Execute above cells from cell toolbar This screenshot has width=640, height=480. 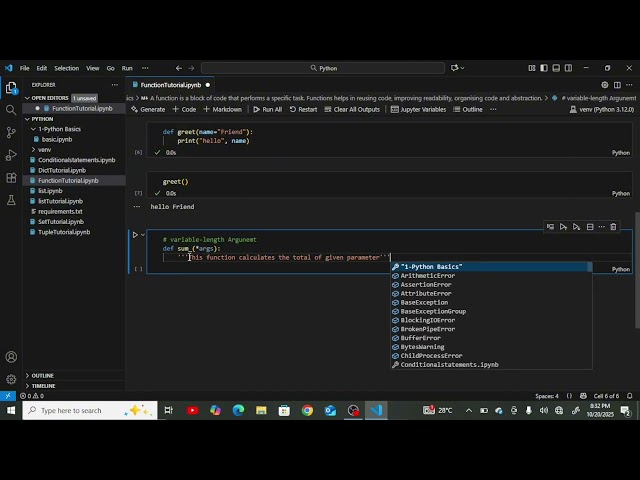coord(563,227)
